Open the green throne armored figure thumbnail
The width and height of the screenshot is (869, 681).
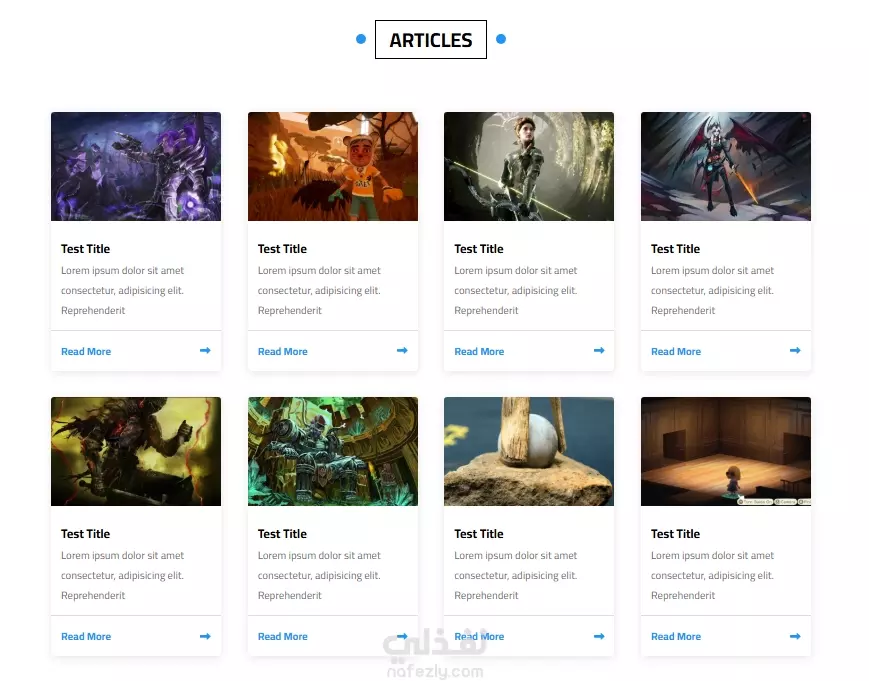click(x=333, y=451)
